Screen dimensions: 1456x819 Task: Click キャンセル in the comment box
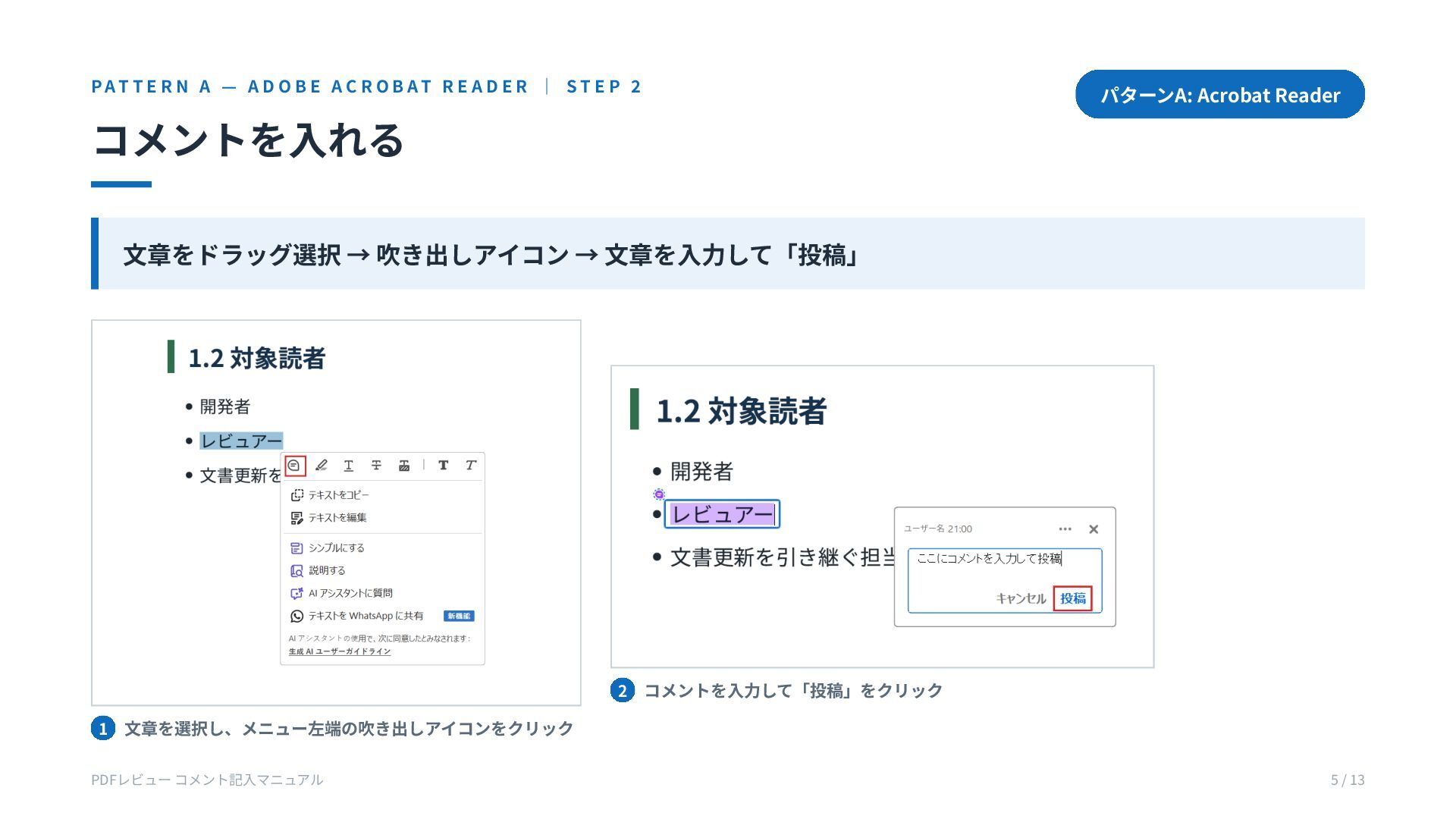pyautogui.click(x=1021, y=598)
